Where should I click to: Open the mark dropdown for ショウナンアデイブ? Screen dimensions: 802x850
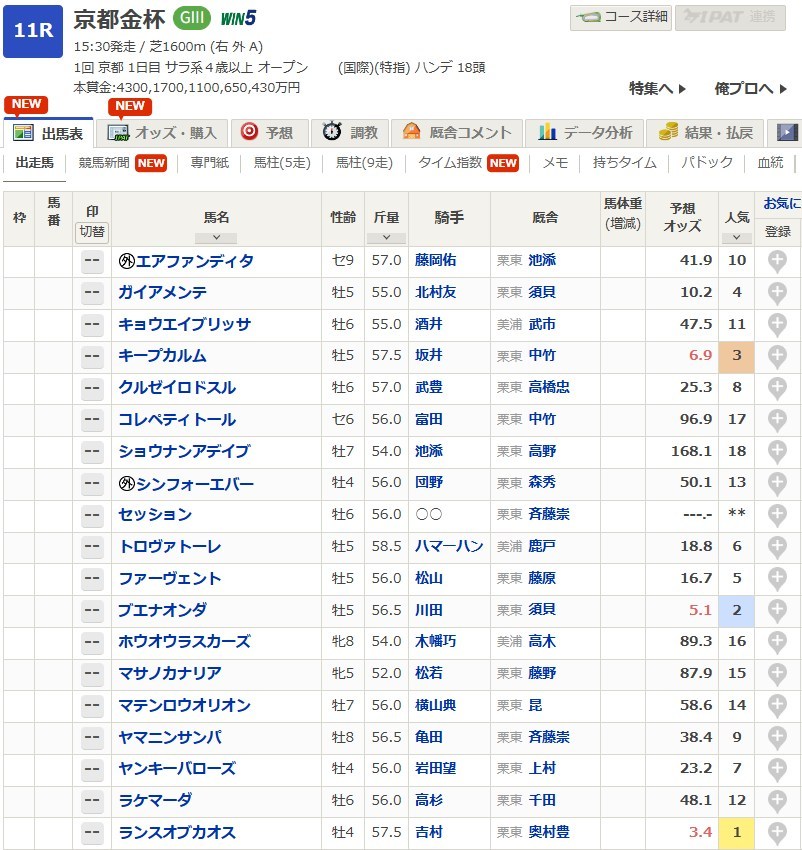click(x=92, y=452)
